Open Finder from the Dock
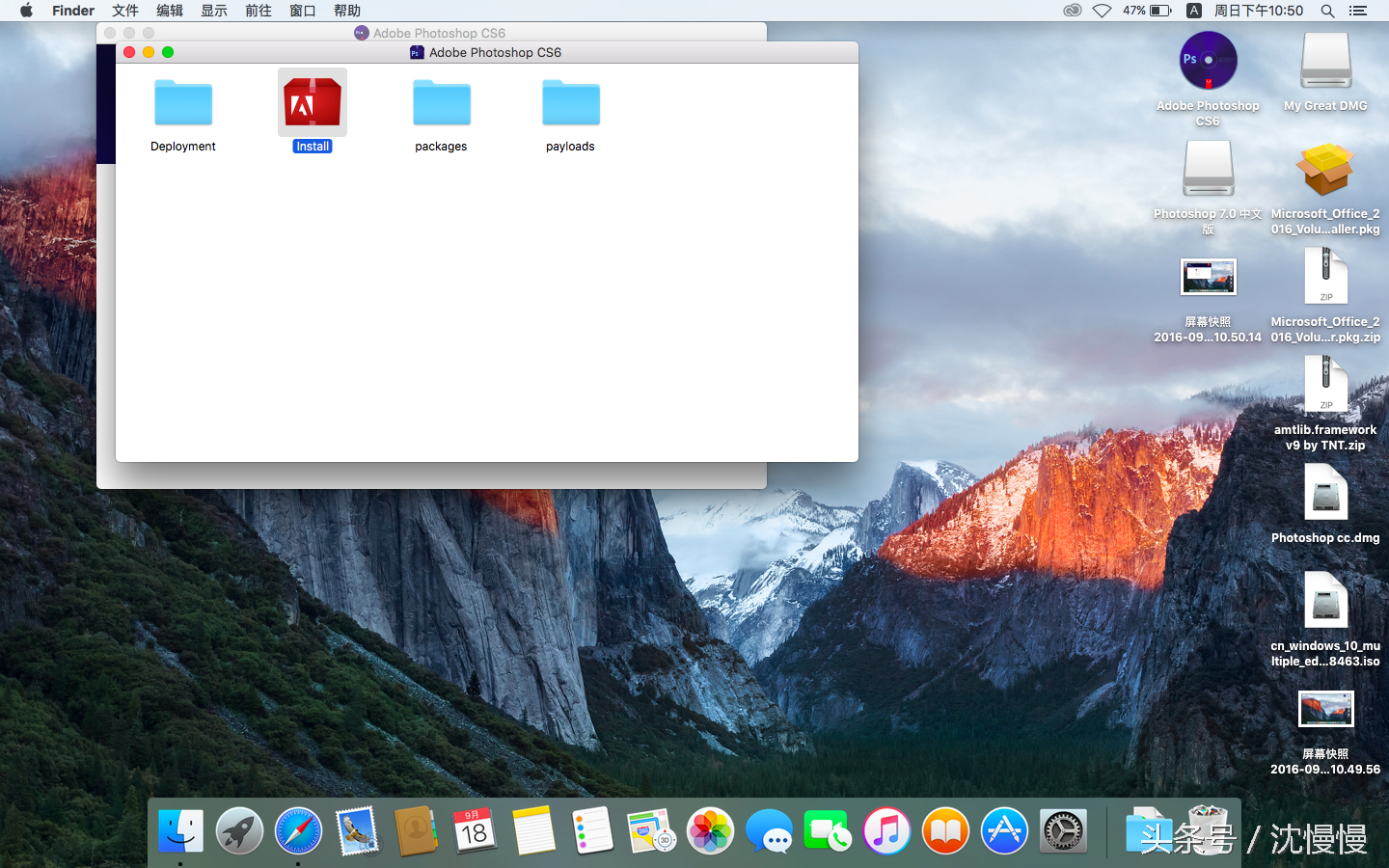The height and width of the screenshot is (868, 1389). (x=180, y=830)
